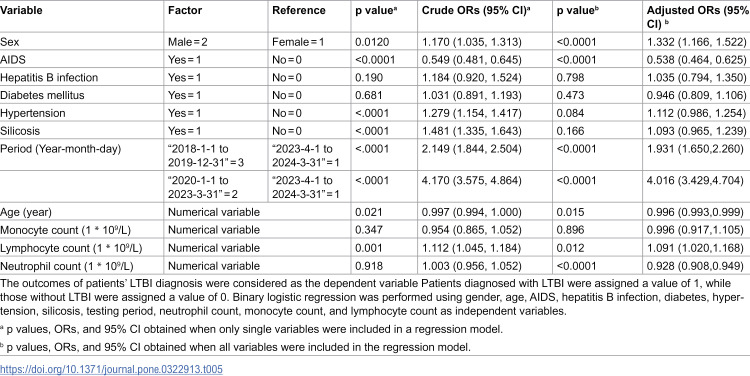Screen dimensions: 750x376
Task: Click the Diabetes mellitus cell
Action: (x=43, y=95)
